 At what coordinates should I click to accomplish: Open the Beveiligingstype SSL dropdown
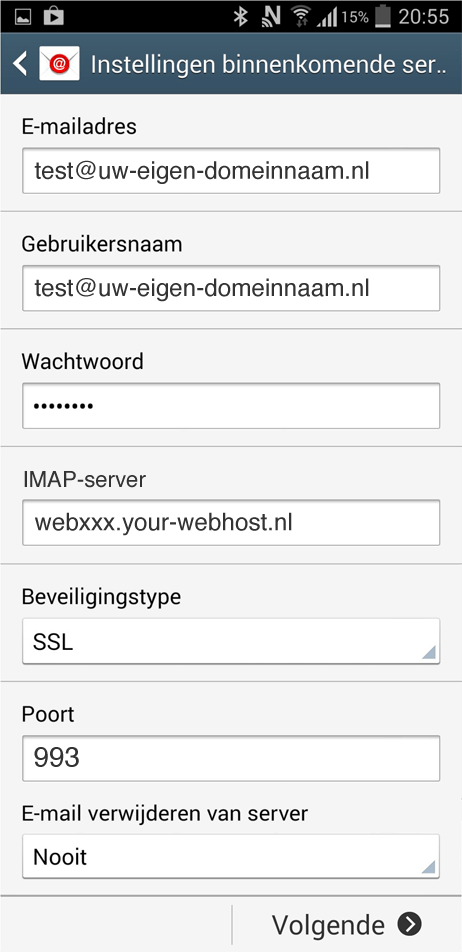coord(231,641)
